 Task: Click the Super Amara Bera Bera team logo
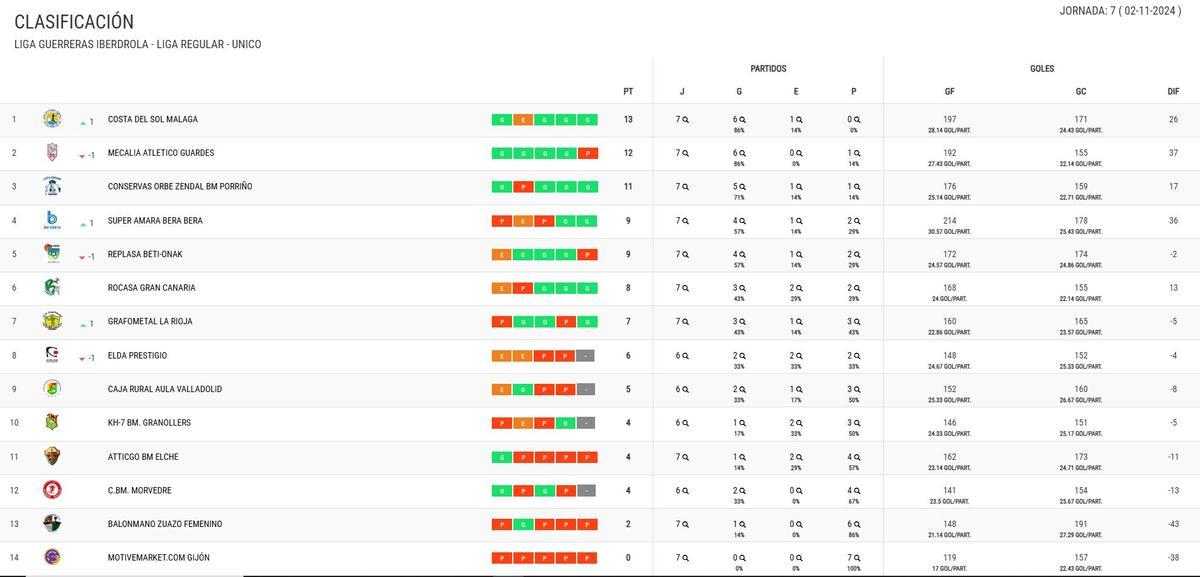click(x=52, y=220)
